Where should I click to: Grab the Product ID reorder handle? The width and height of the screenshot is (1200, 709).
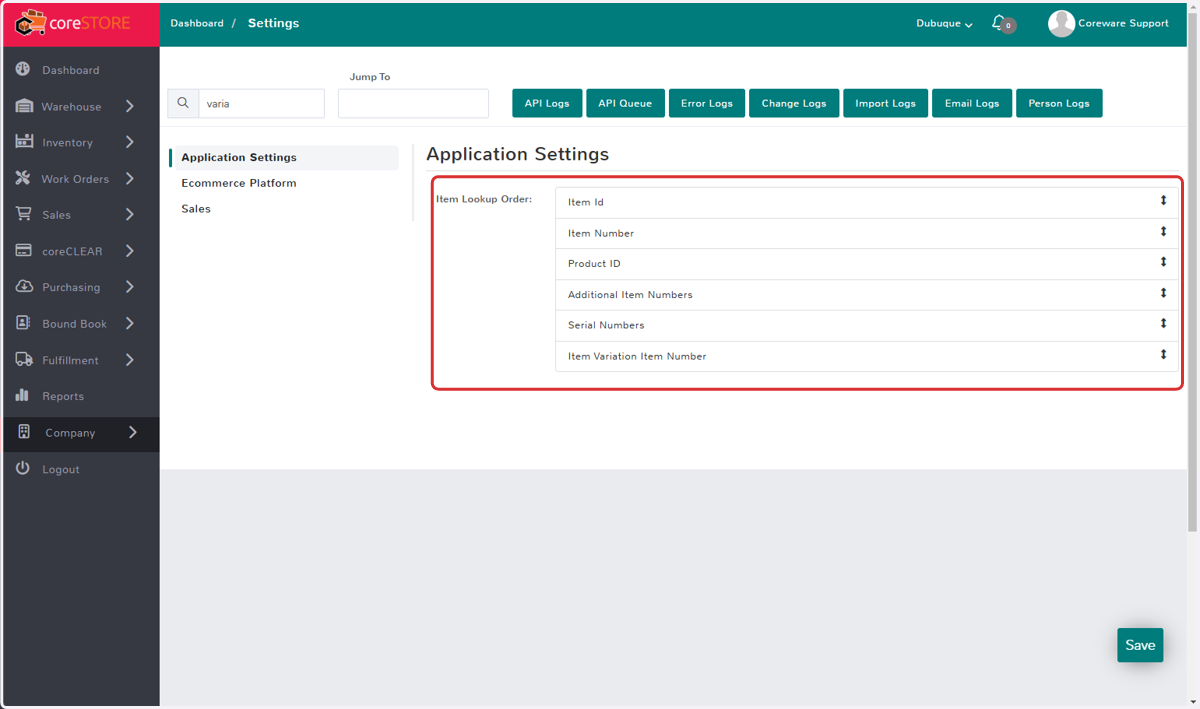(1163, 262)
